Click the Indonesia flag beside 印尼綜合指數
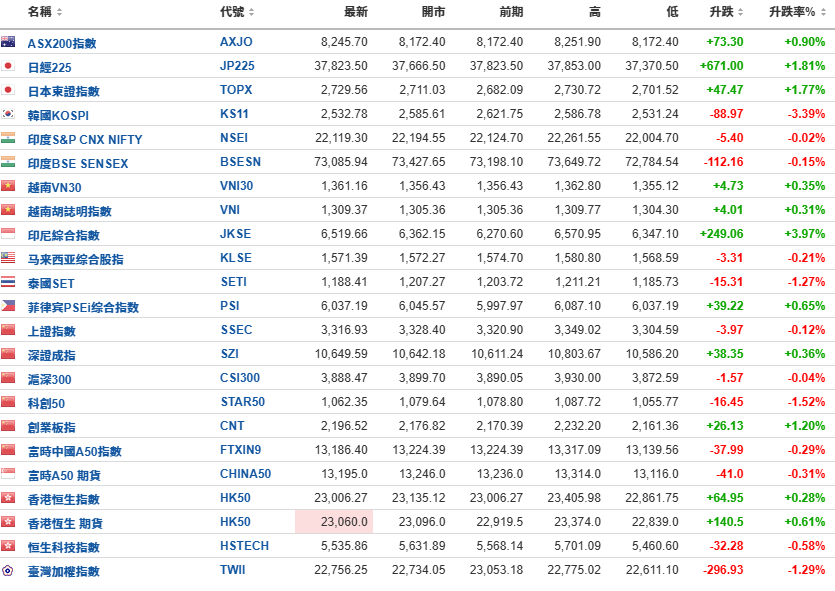Screen dimensions: 835x591 tap(7, 233)
